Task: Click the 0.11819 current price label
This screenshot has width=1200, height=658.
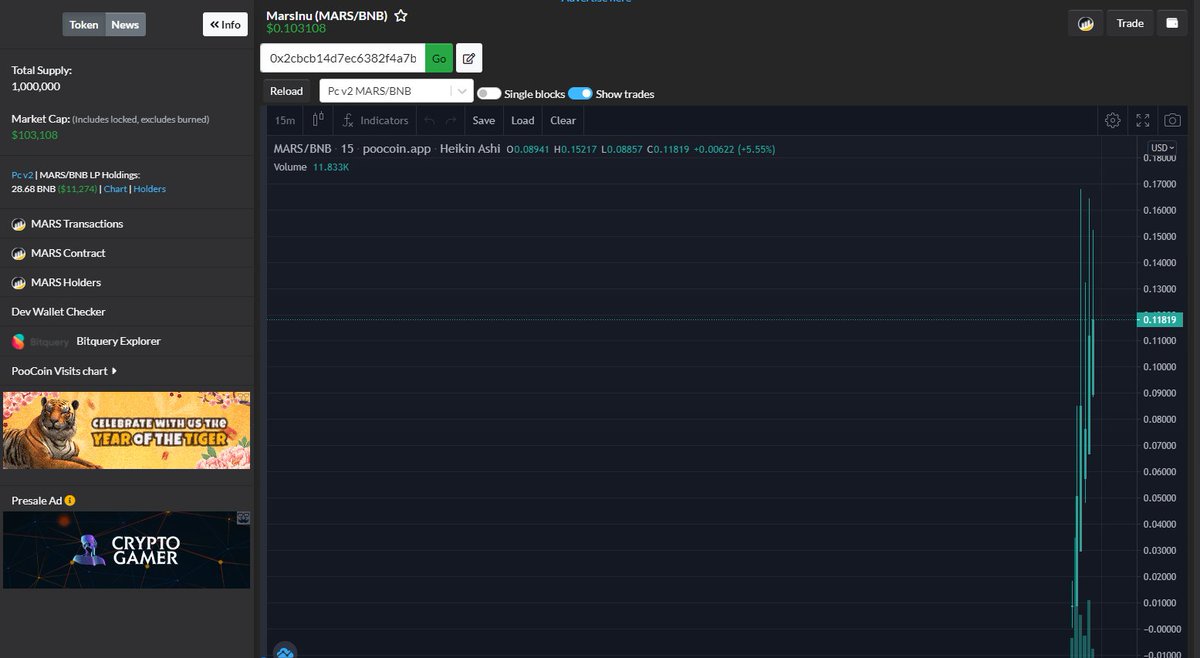Action: (1160, 320)
